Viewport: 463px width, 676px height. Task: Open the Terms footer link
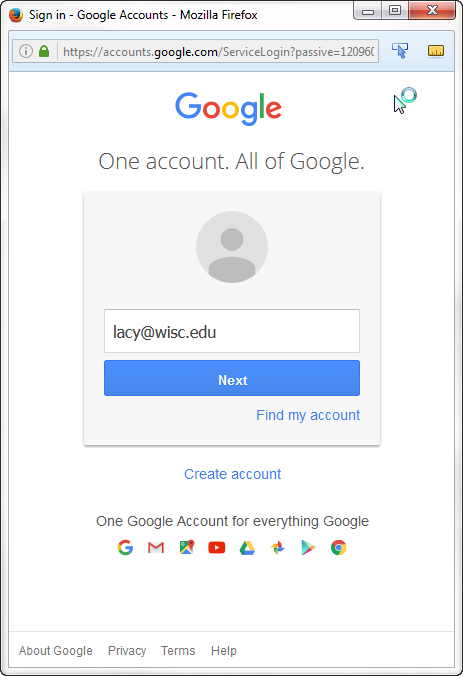pyautogui.click(x=178, y=651)
